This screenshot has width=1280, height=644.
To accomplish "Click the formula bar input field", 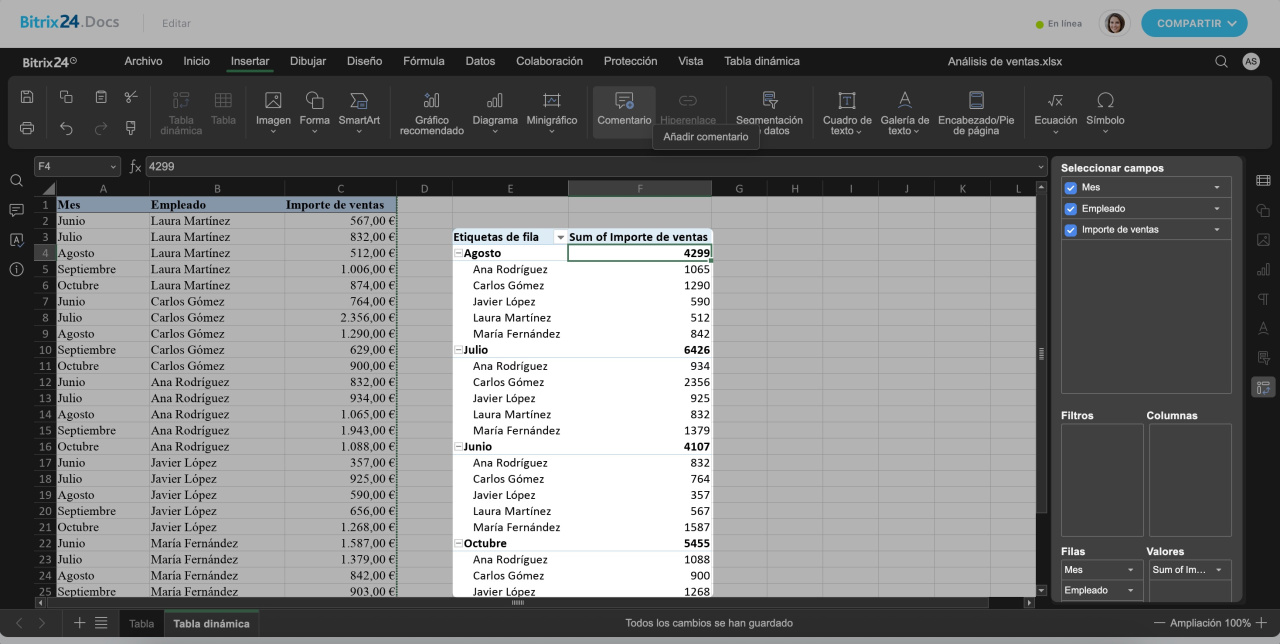I will point(590,167).
